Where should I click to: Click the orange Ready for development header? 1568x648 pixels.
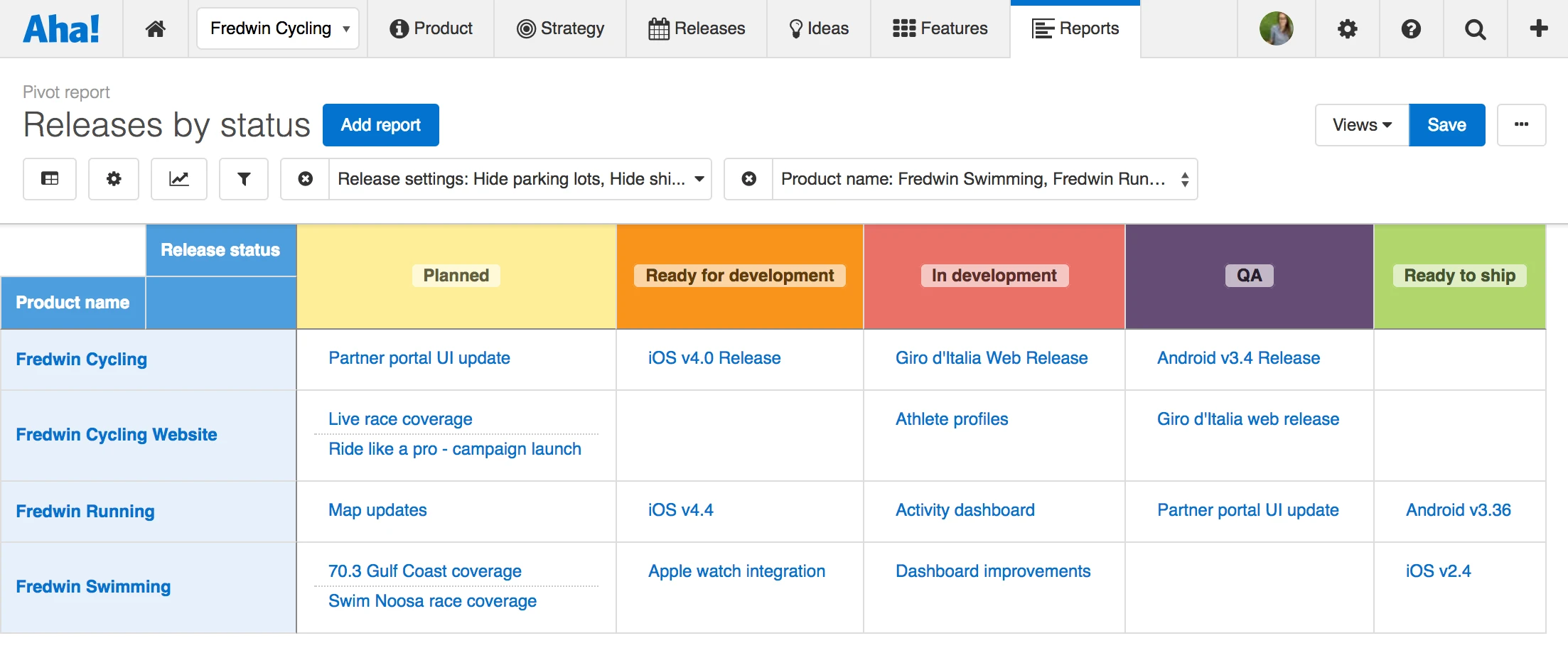[x=740, y=276]
